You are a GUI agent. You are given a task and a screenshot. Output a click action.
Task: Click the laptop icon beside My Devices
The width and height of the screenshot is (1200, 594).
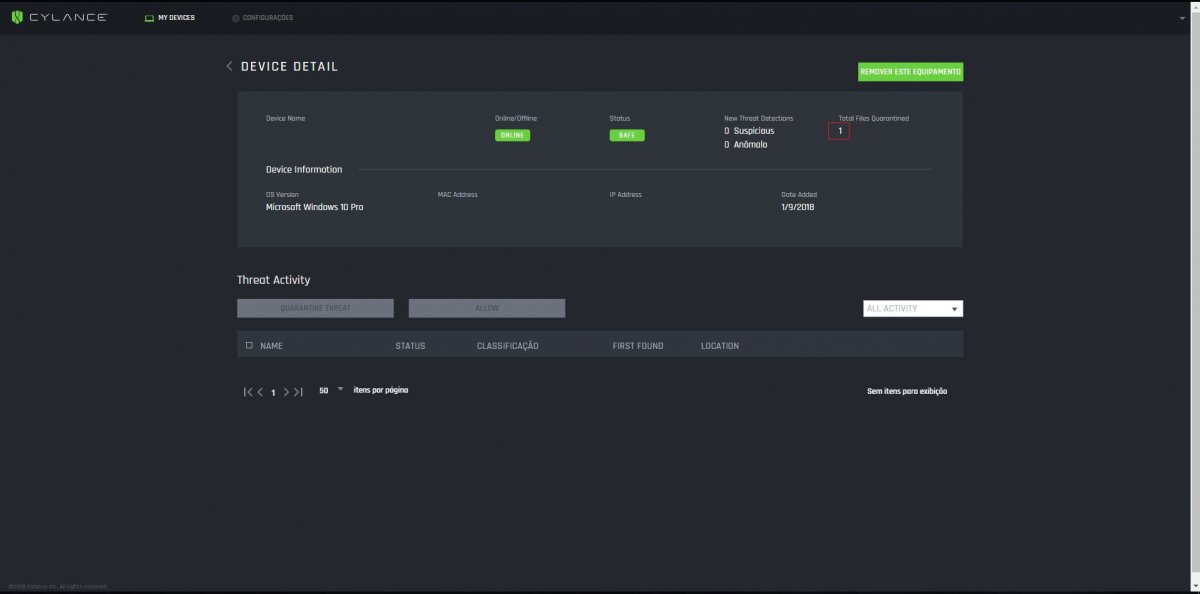click(150, 18)
